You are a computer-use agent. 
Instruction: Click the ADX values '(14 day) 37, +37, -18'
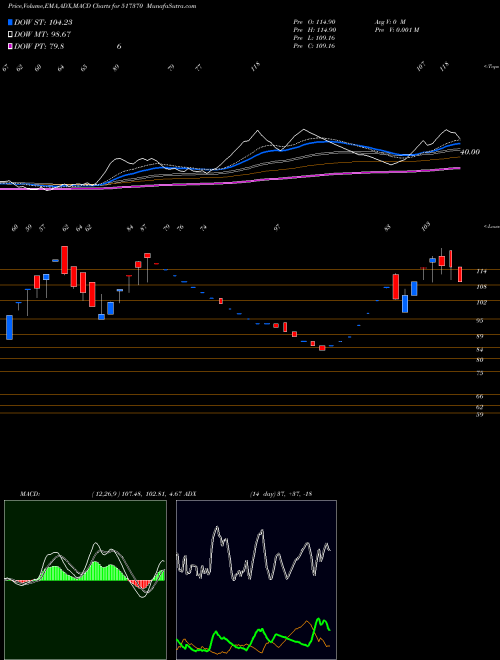click(281, 494)
